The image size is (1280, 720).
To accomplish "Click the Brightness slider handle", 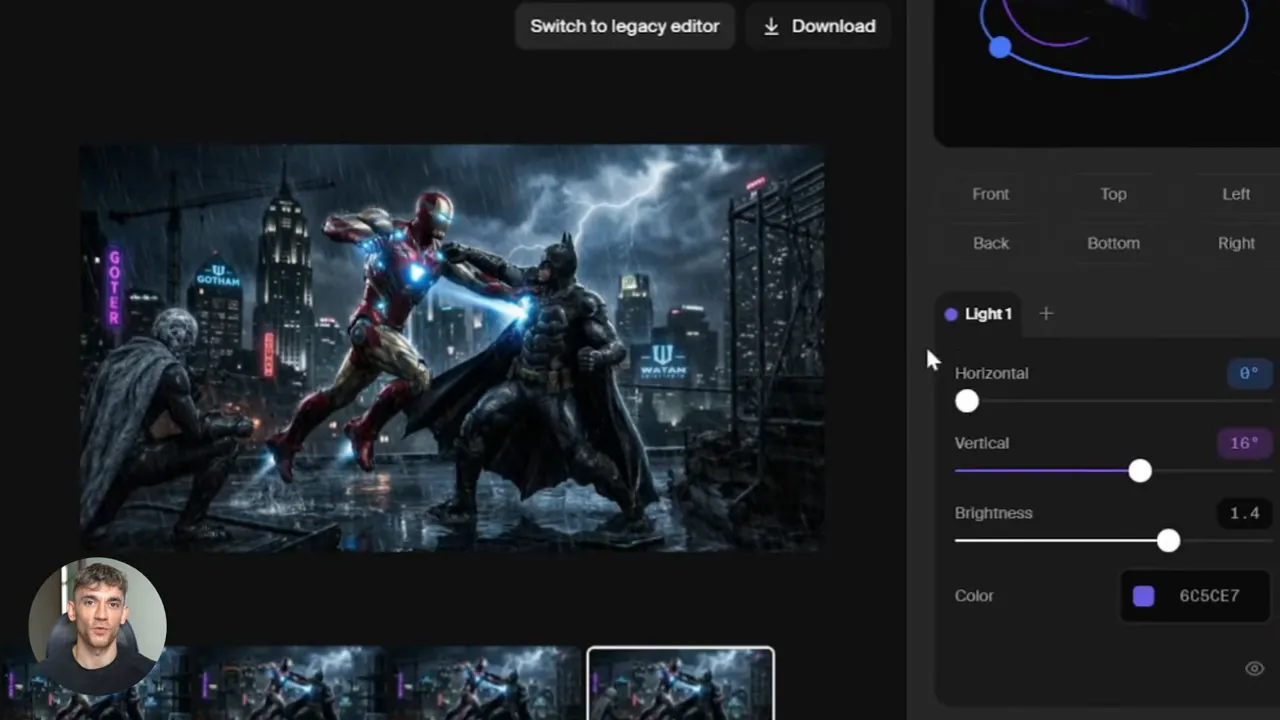I will [x=1169, y=541].
